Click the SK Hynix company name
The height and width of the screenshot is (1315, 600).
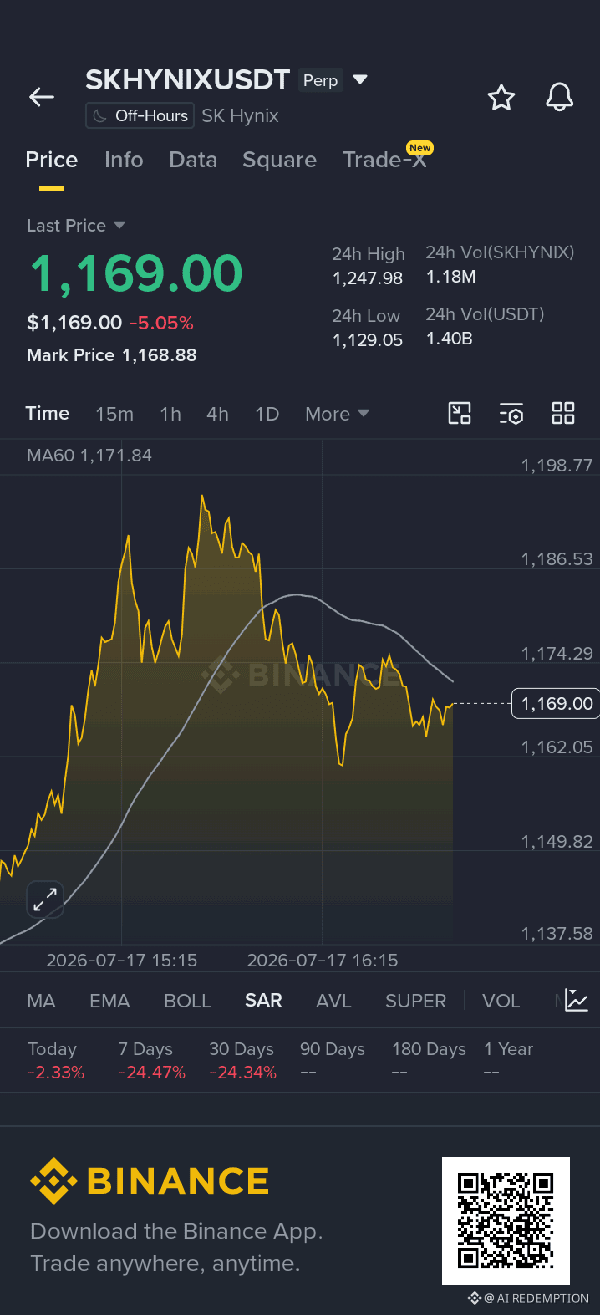click(240, 116)
